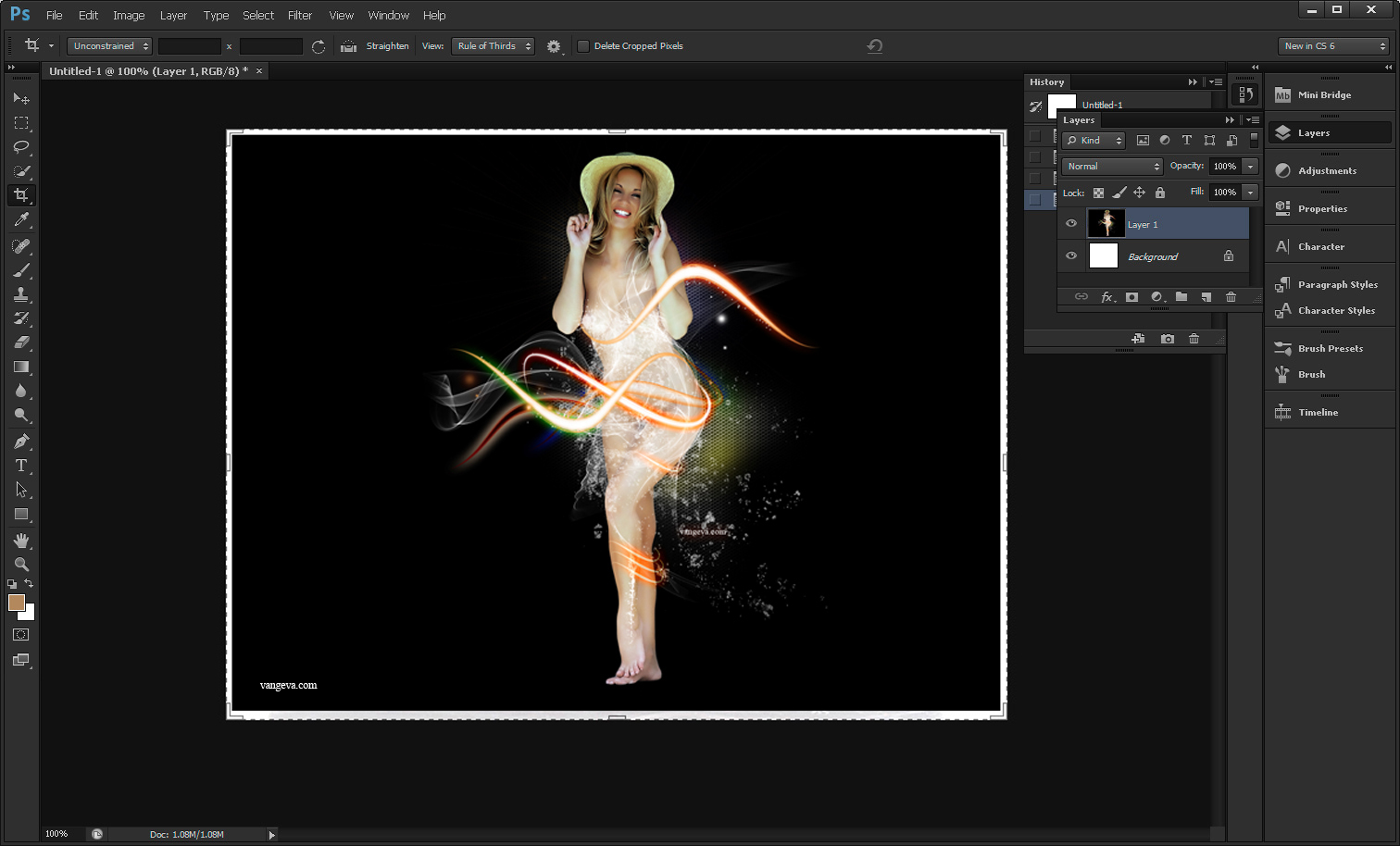Expand the Opacity dropdown arrow

[x=1252, y=166]
